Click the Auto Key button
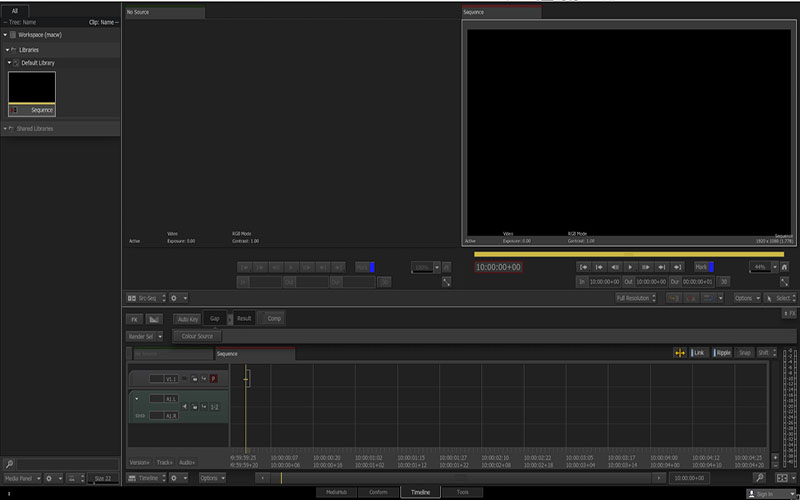This screenshot has width=800, height=500. click(x=187, y=319)
